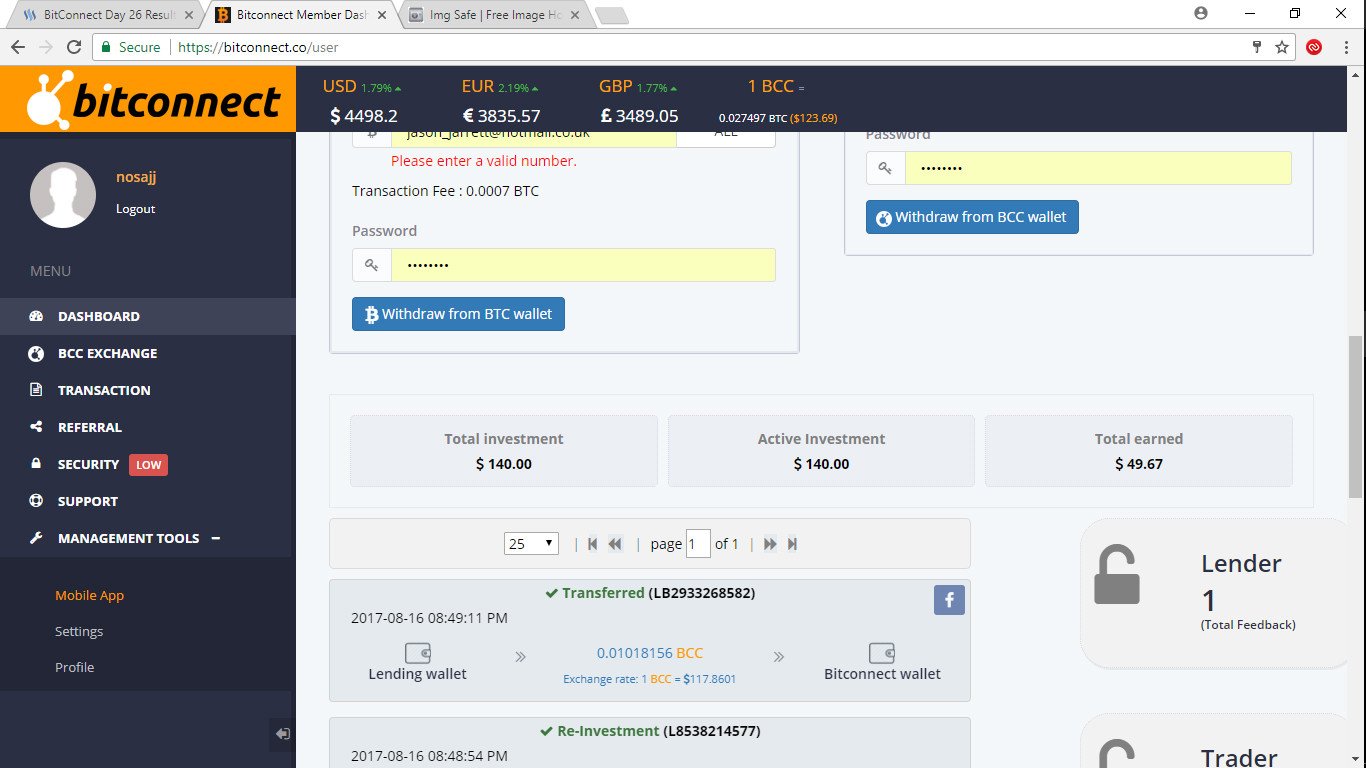This screenshot has width=1366, height=768.
Task: Click Withdraw from BCC wallet button
Action: (972, 217)
